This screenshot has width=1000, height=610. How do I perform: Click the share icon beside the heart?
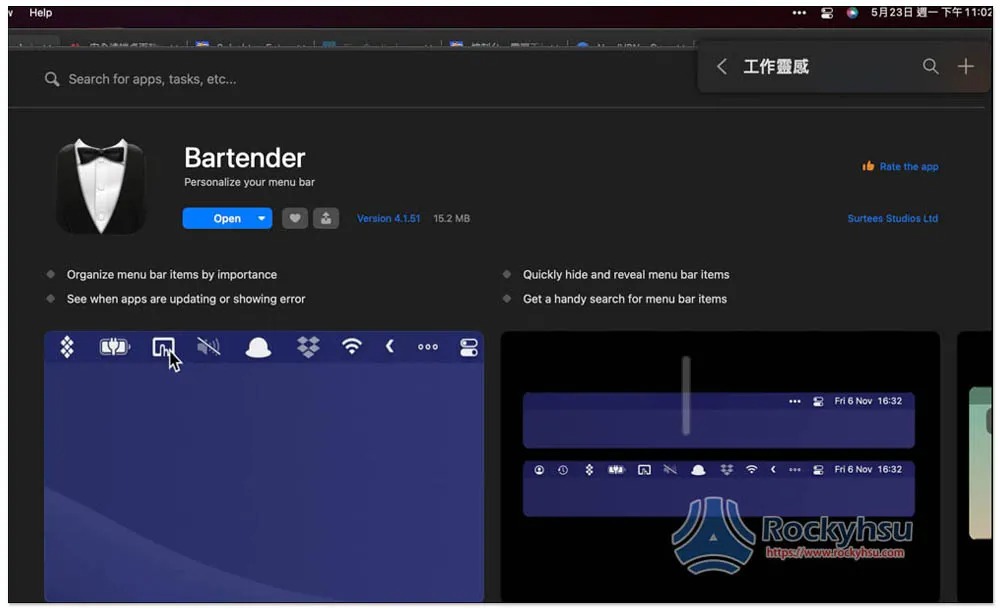pyautogui.click(x=326, y=218)
